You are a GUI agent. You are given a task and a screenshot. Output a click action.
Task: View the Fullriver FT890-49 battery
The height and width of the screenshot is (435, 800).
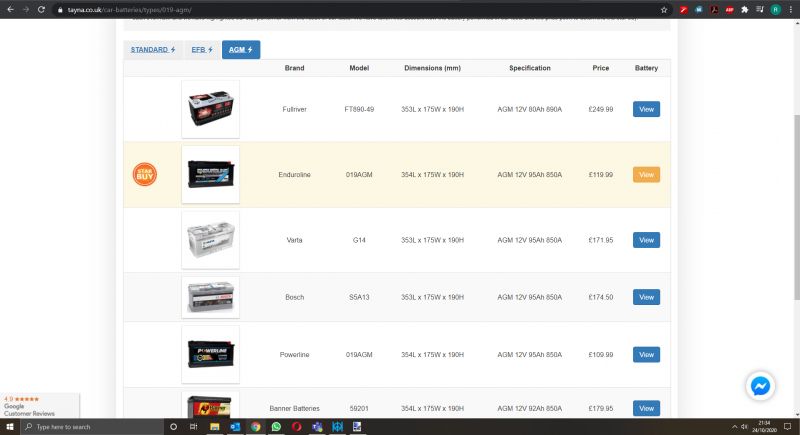(646, 109)
